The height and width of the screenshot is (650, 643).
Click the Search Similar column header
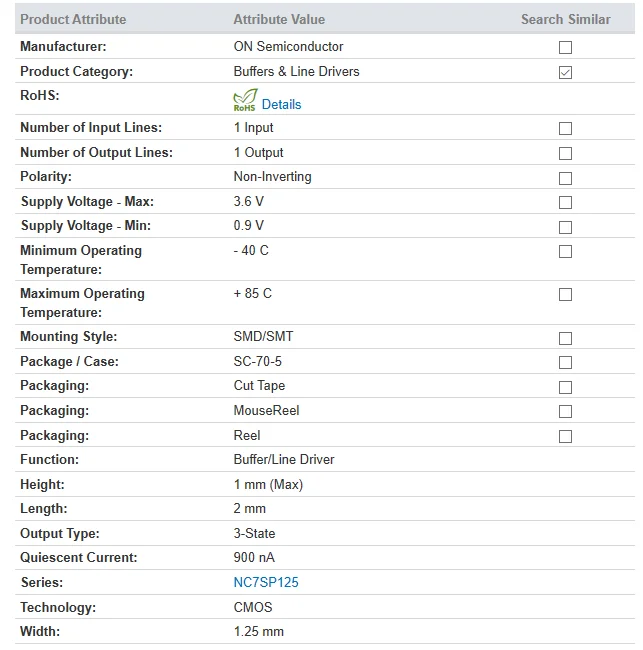(565, 19)
